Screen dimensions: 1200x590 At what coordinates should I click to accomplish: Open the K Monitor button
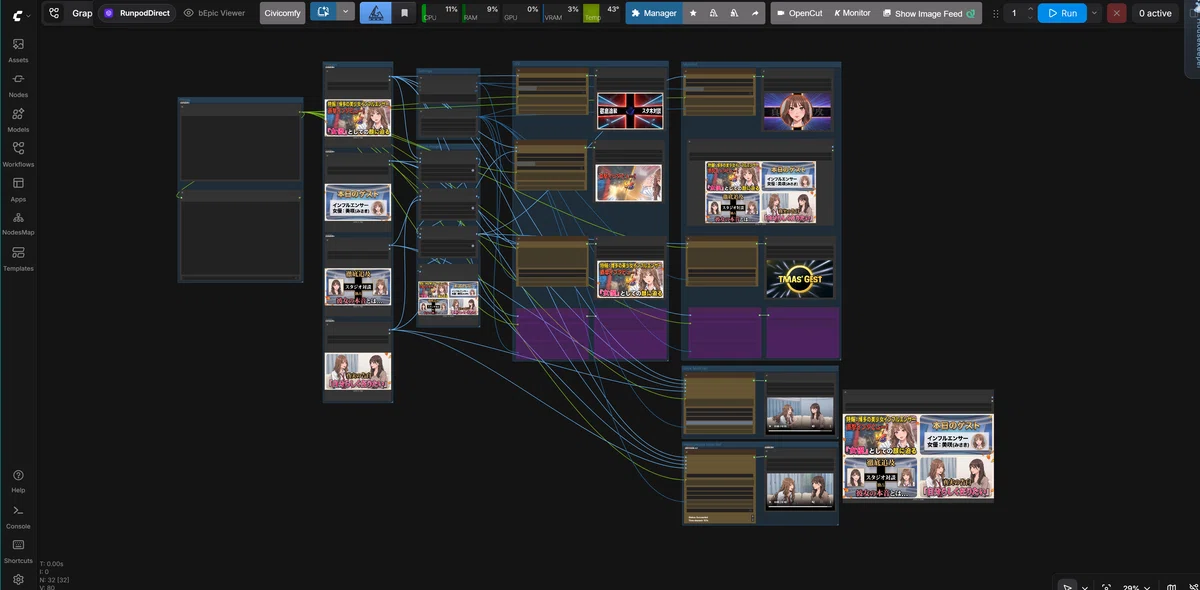coord(852,13)
